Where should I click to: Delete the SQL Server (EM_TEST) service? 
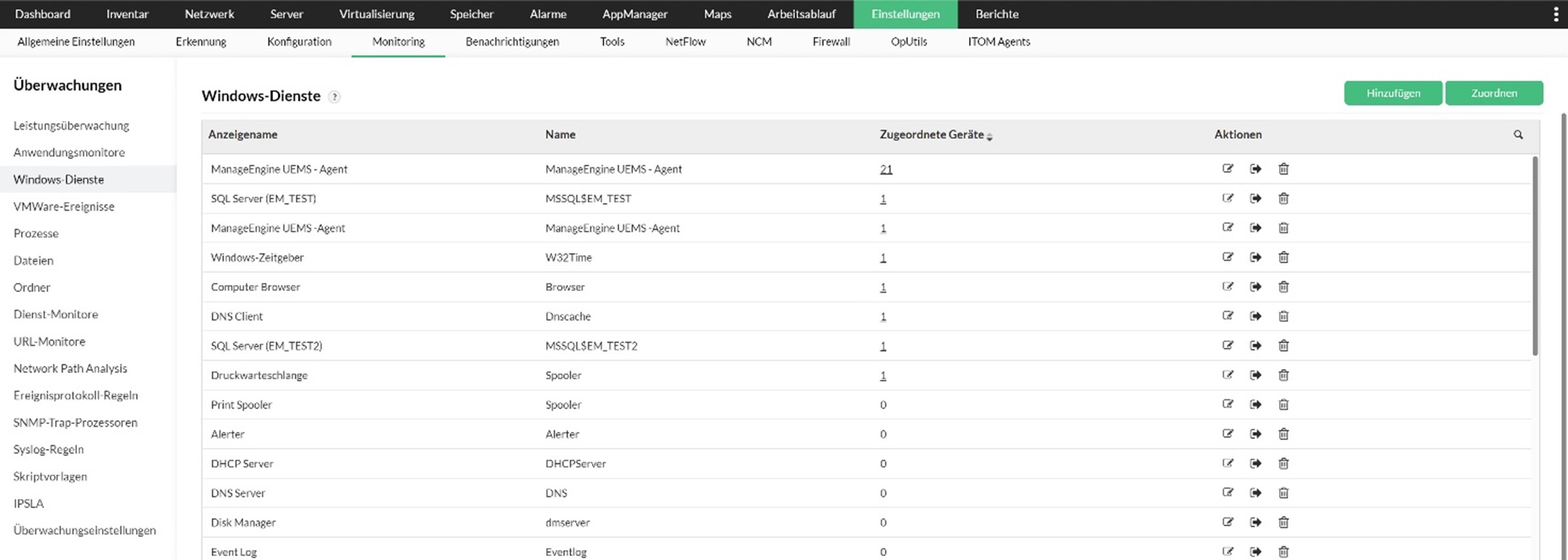click(1283, 198)
